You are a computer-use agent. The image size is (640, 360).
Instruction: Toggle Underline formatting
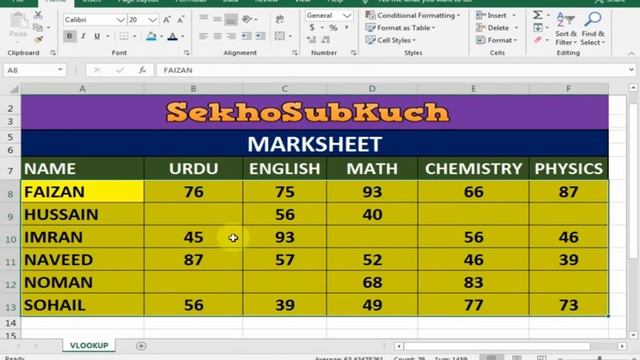[97, 36]
